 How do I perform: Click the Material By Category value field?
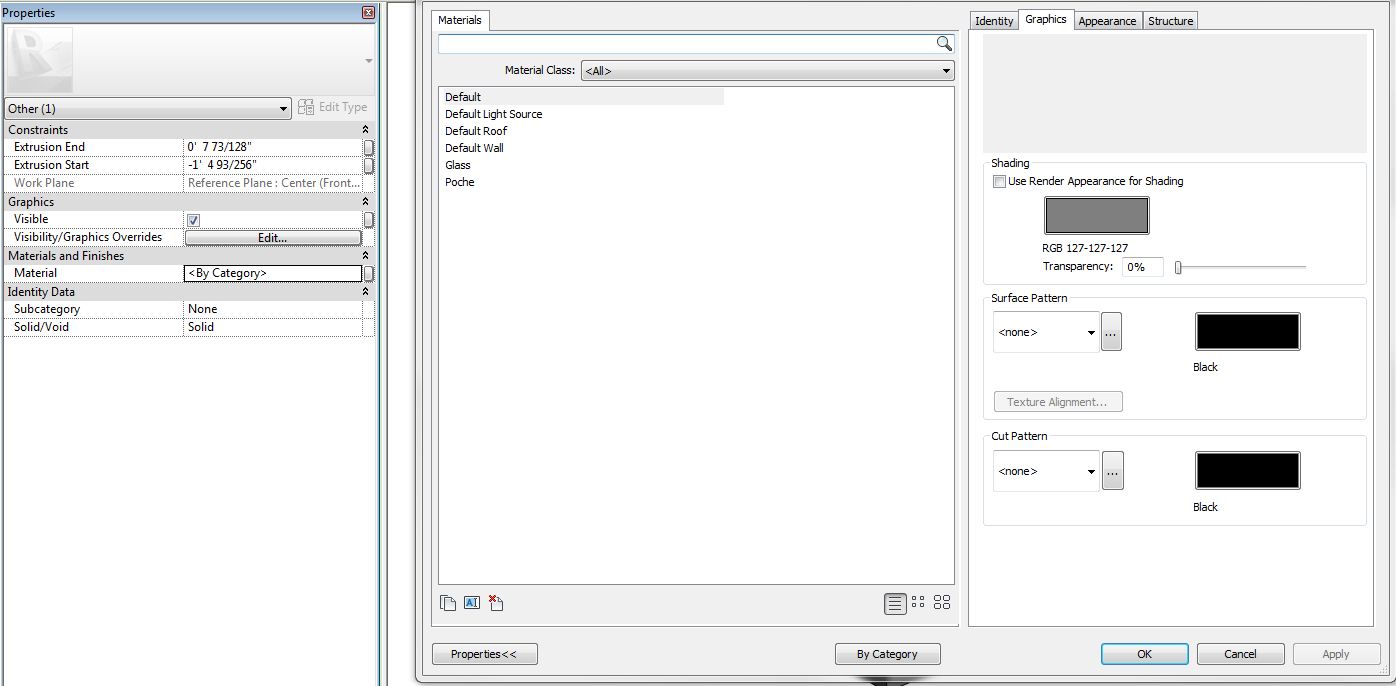point(273,273)
